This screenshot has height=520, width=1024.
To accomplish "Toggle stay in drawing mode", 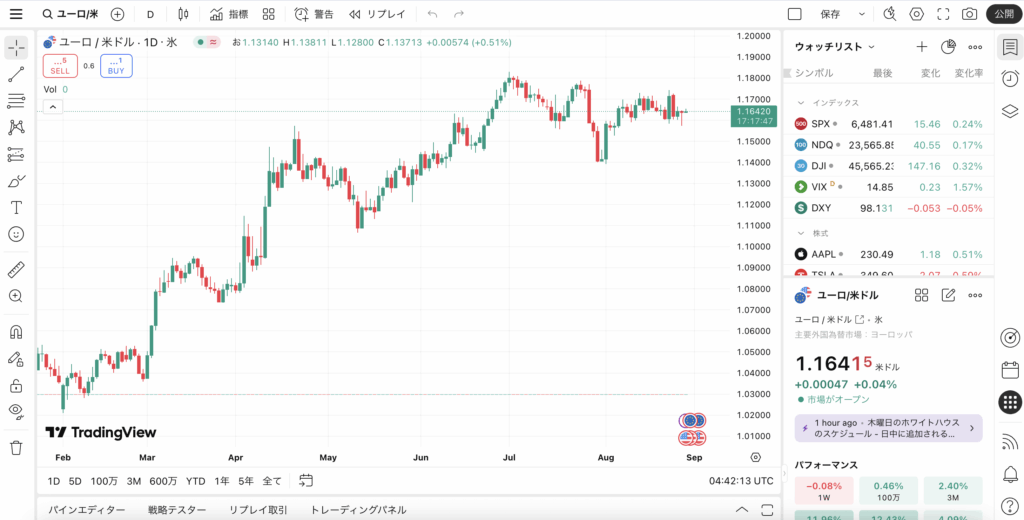I will pos(16,359).
